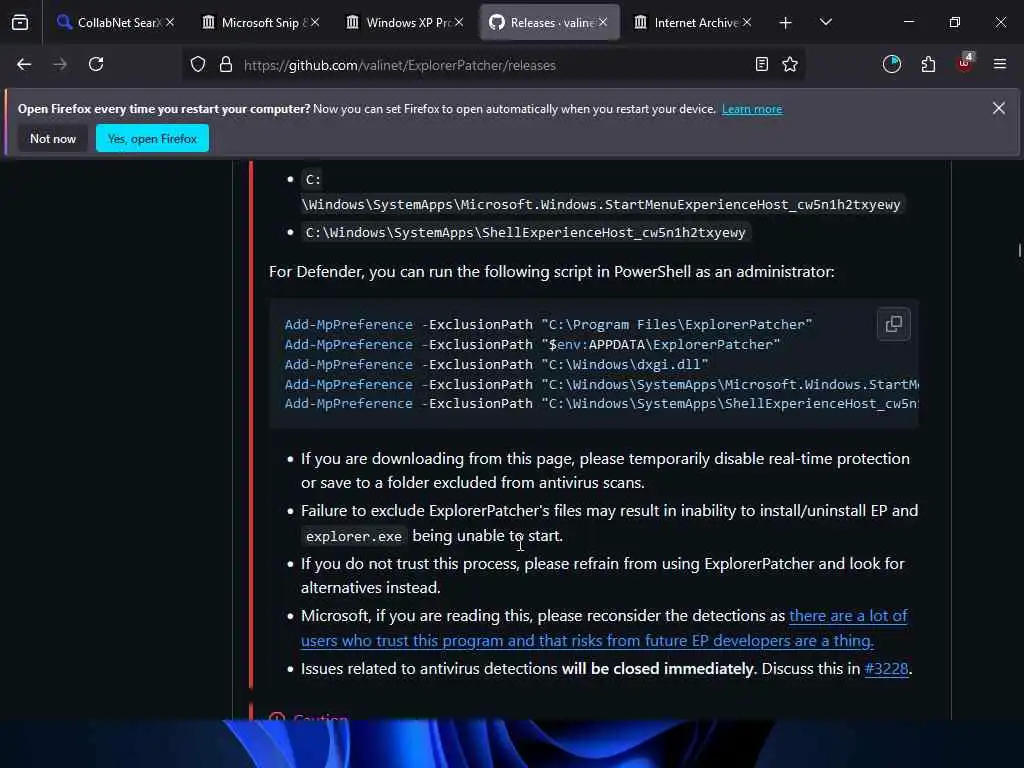The image size is (1024, 768).
Task: Click the "C:\Program Files\ExplorerPatcher" script line
Action: pyautogui.click(x=549, y=325)
